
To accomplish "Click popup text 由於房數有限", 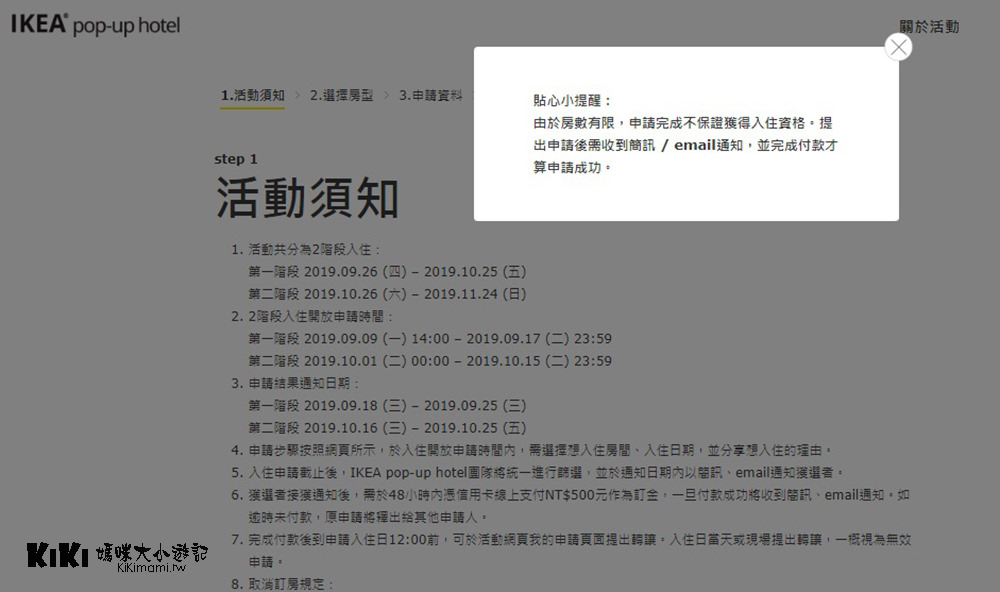I will [683, 123].
